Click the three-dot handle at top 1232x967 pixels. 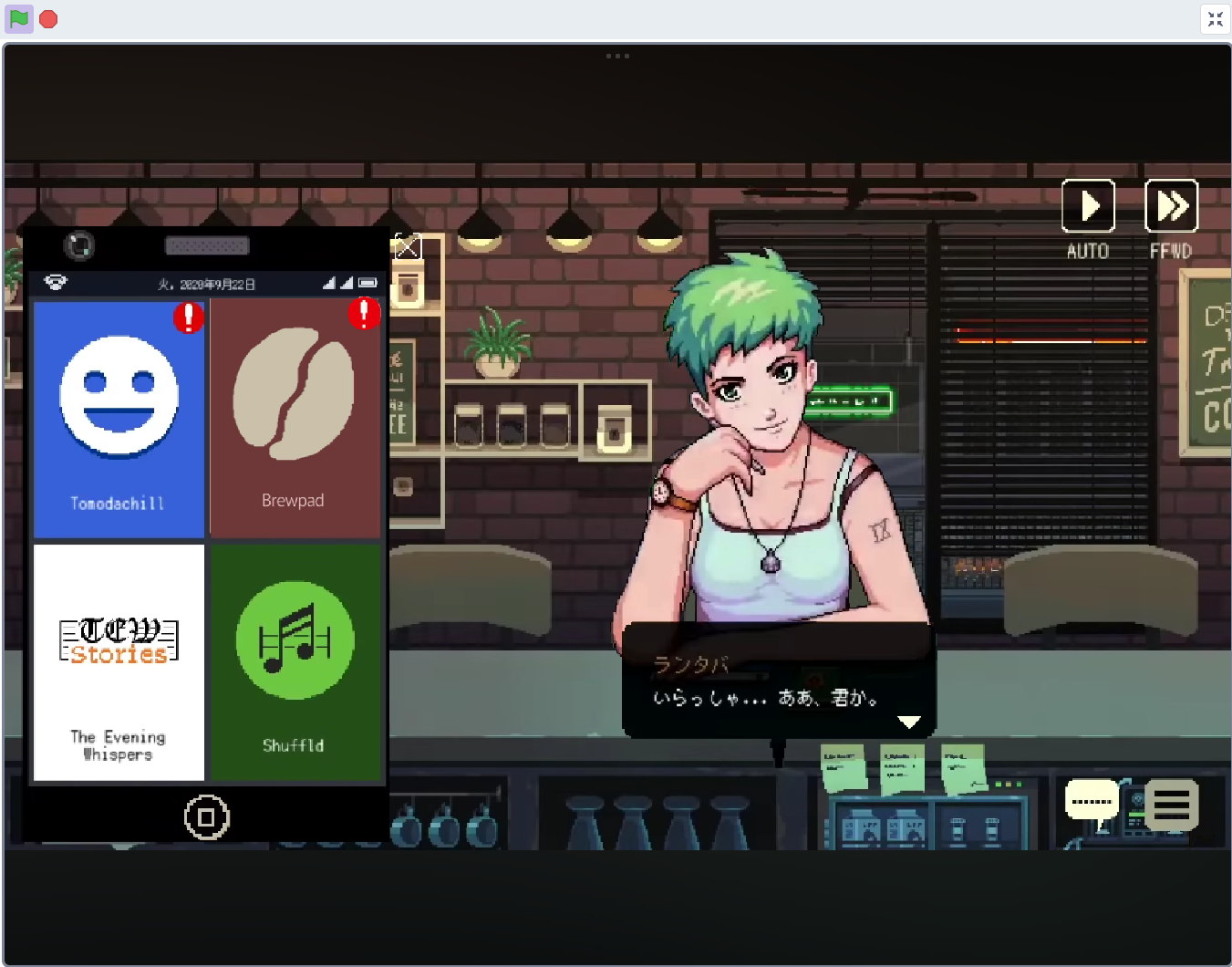click(617, 56)
